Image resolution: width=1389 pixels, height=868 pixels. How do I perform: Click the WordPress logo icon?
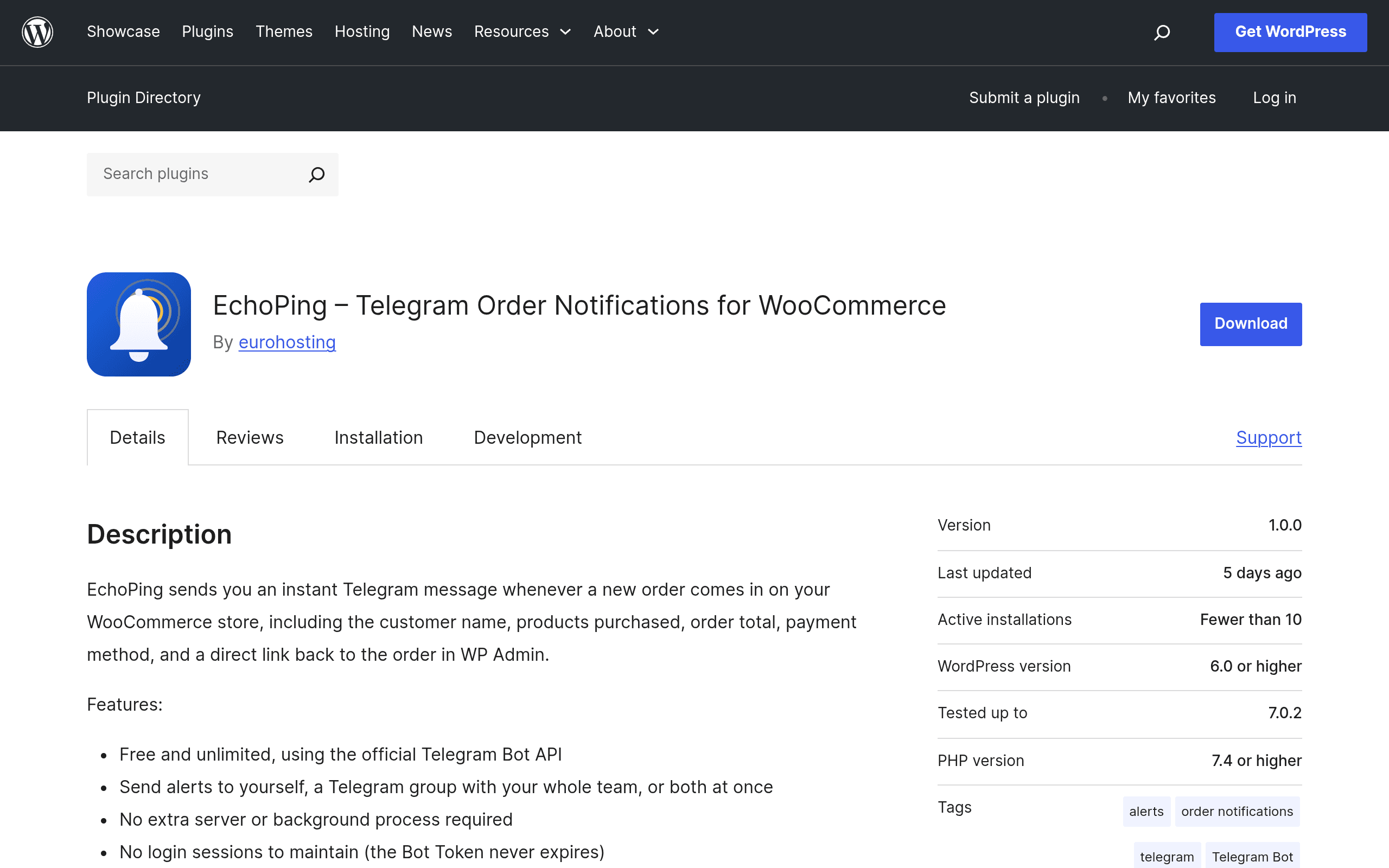37,32
